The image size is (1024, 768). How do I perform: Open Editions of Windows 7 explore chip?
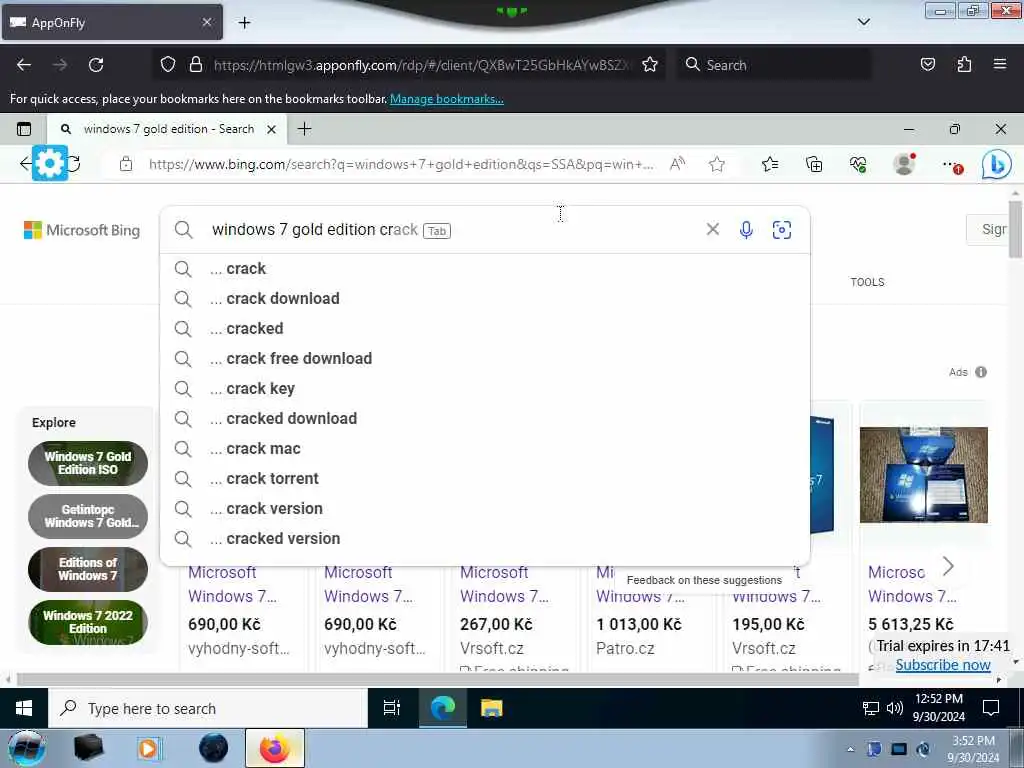[88, 569]
